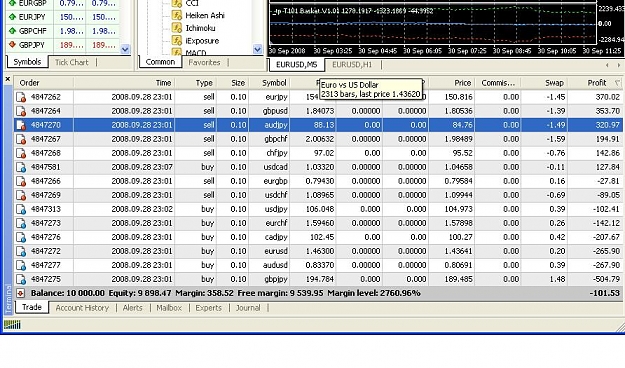
Task: Click the Market Watch scroll down arrow
Action: click(125, 49)
